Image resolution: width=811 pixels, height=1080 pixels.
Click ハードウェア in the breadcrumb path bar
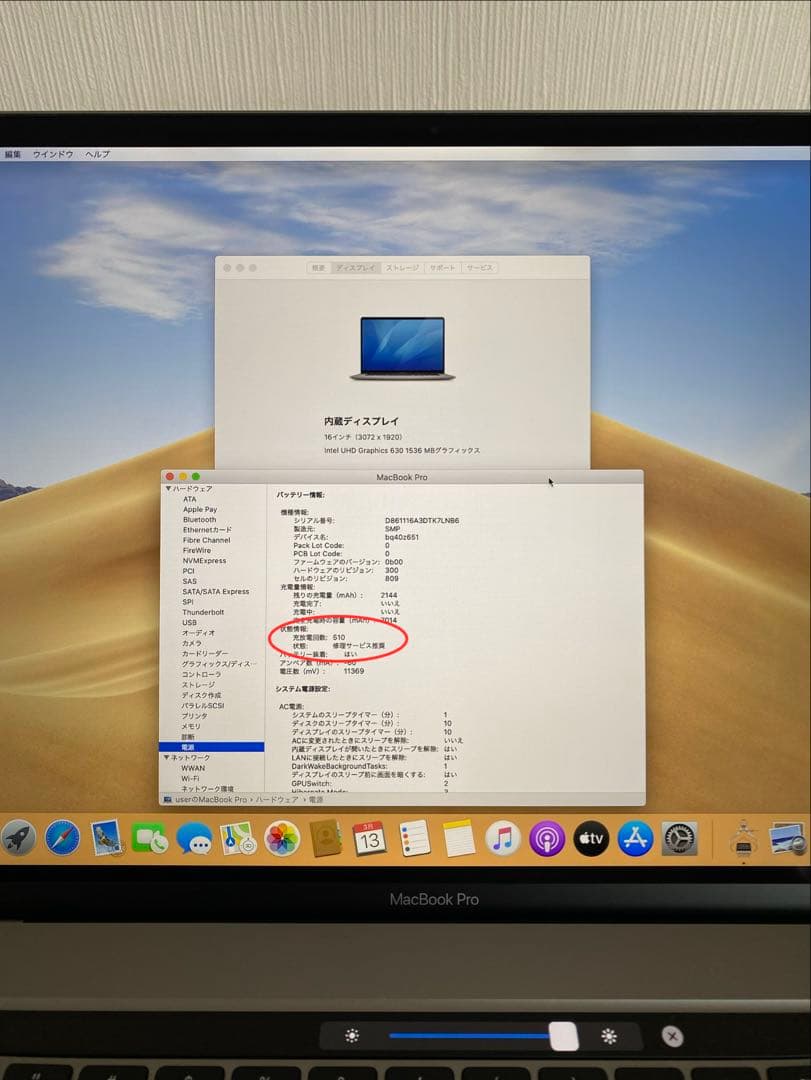pos(277,801)
